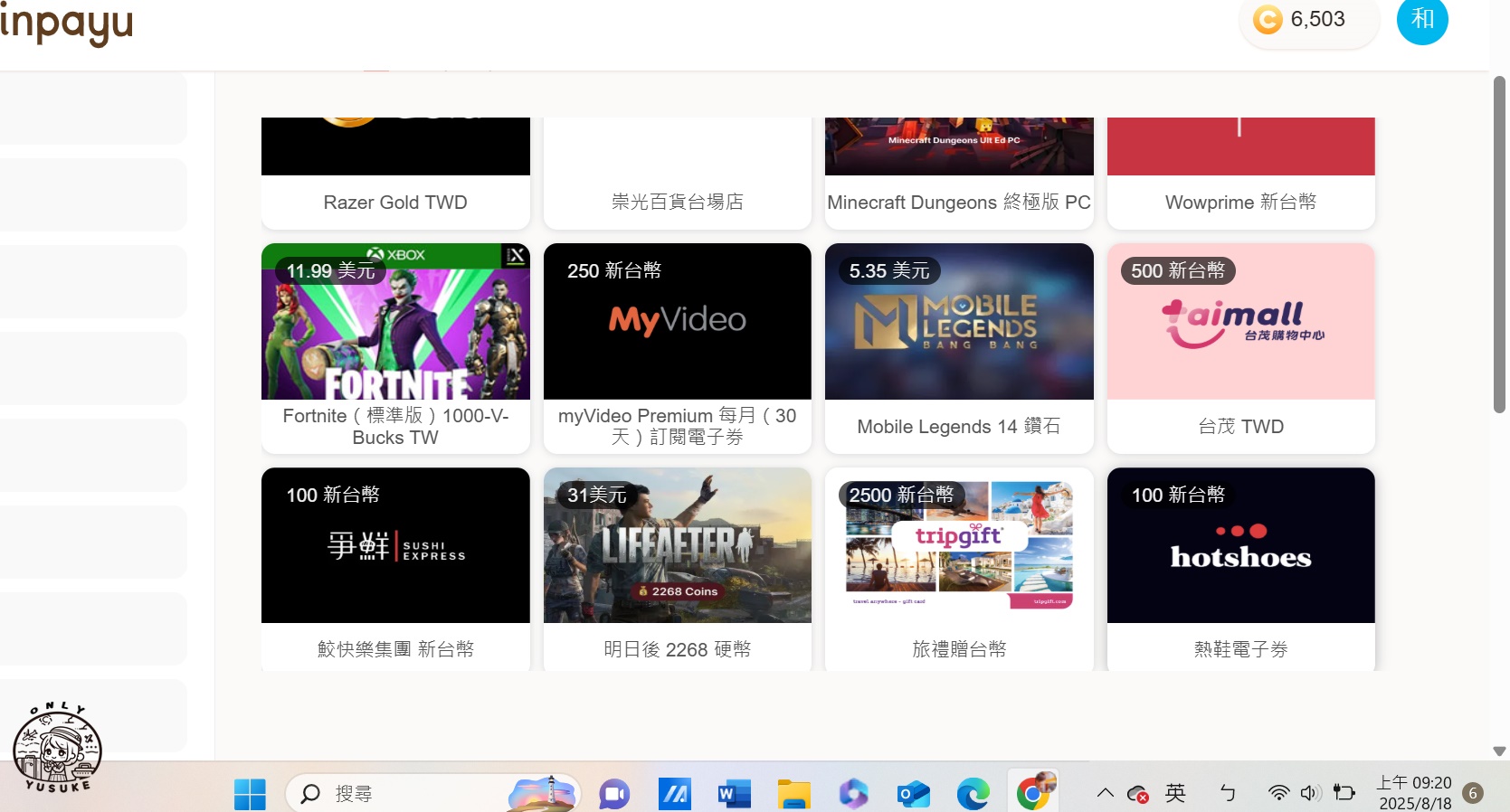Image resolution: width=1510 pixels, height=812 pixels.
Task: Click 旅禮贈台幣 title
Action: (x=959, y=649)
